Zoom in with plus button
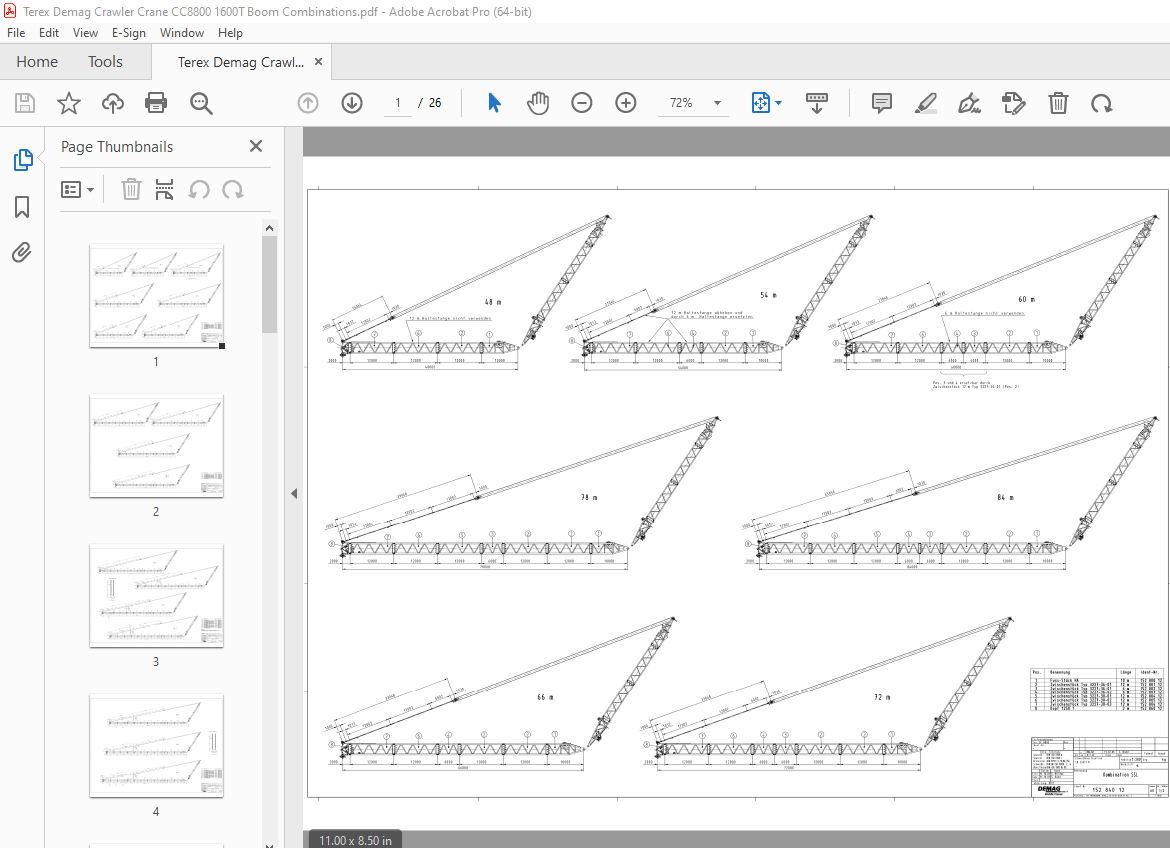This screenshot has width=1170, height=848. [x=625, y=103]
